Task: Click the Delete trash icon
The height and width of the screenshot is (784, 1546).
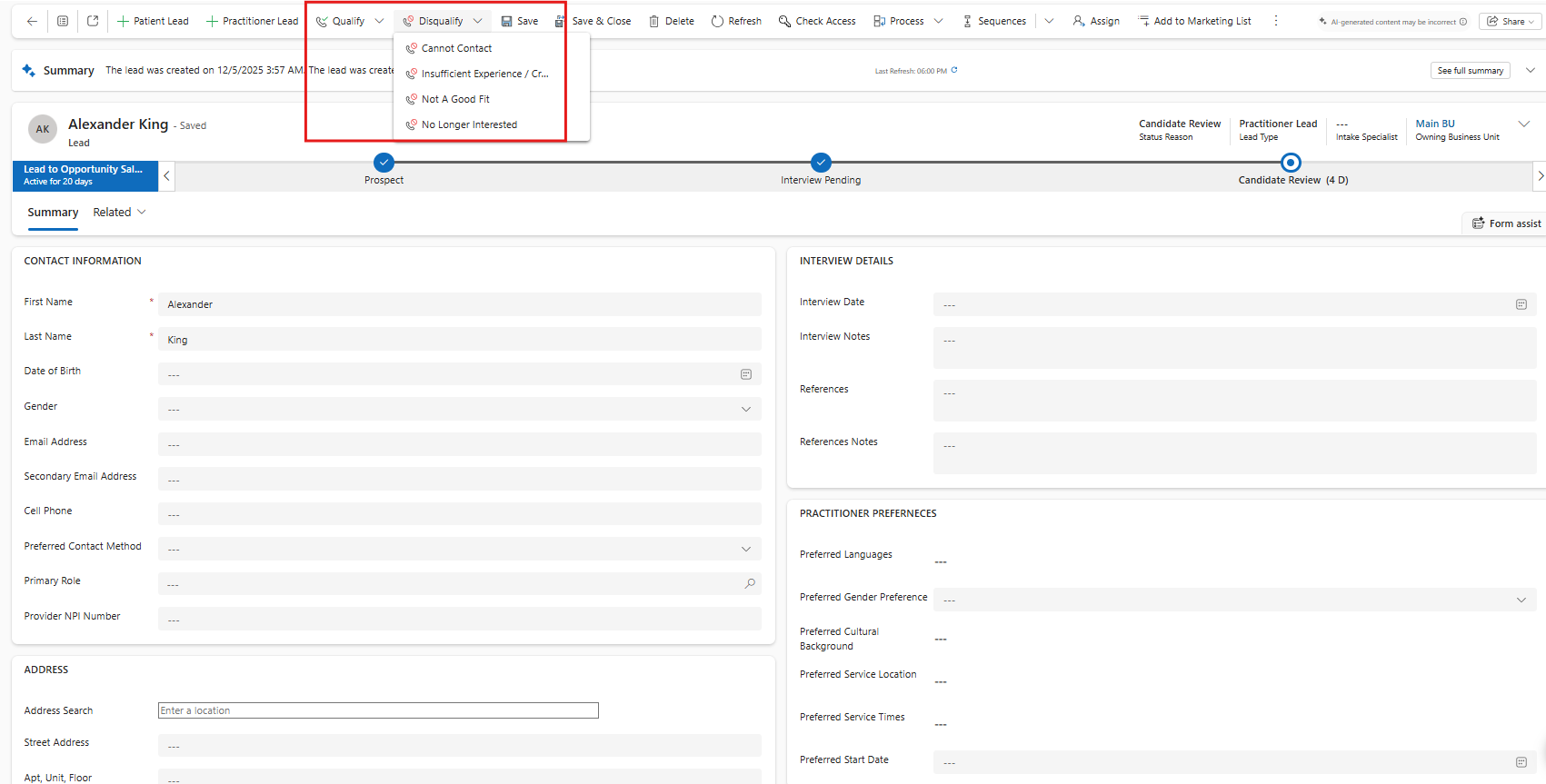Action: pyautogui.click(x=653, y=21)
